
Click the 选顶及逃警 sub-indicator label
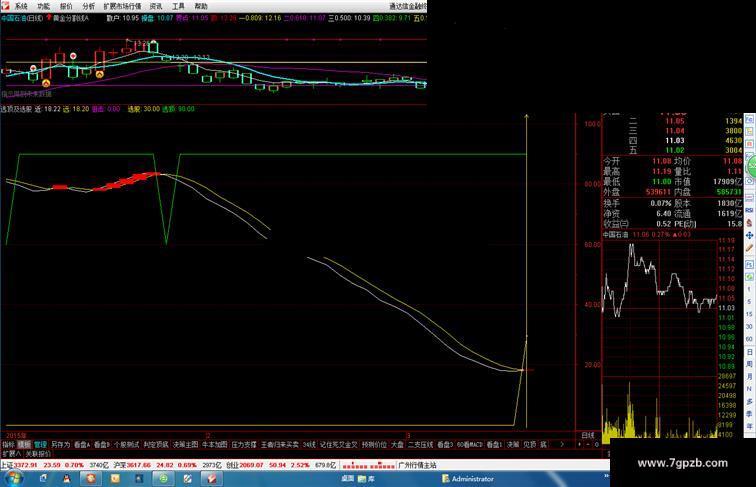16,109
